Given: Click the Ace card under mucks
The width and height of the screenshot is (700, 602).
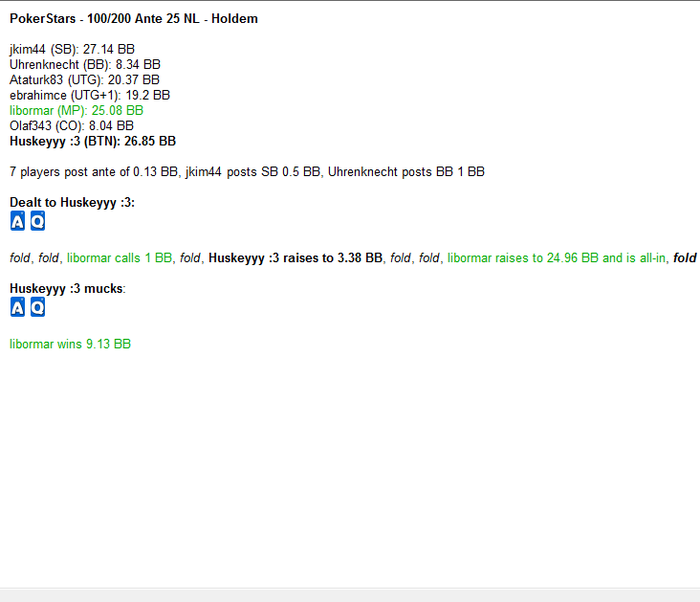Looking at the screenshot, I should coord(17,307).
